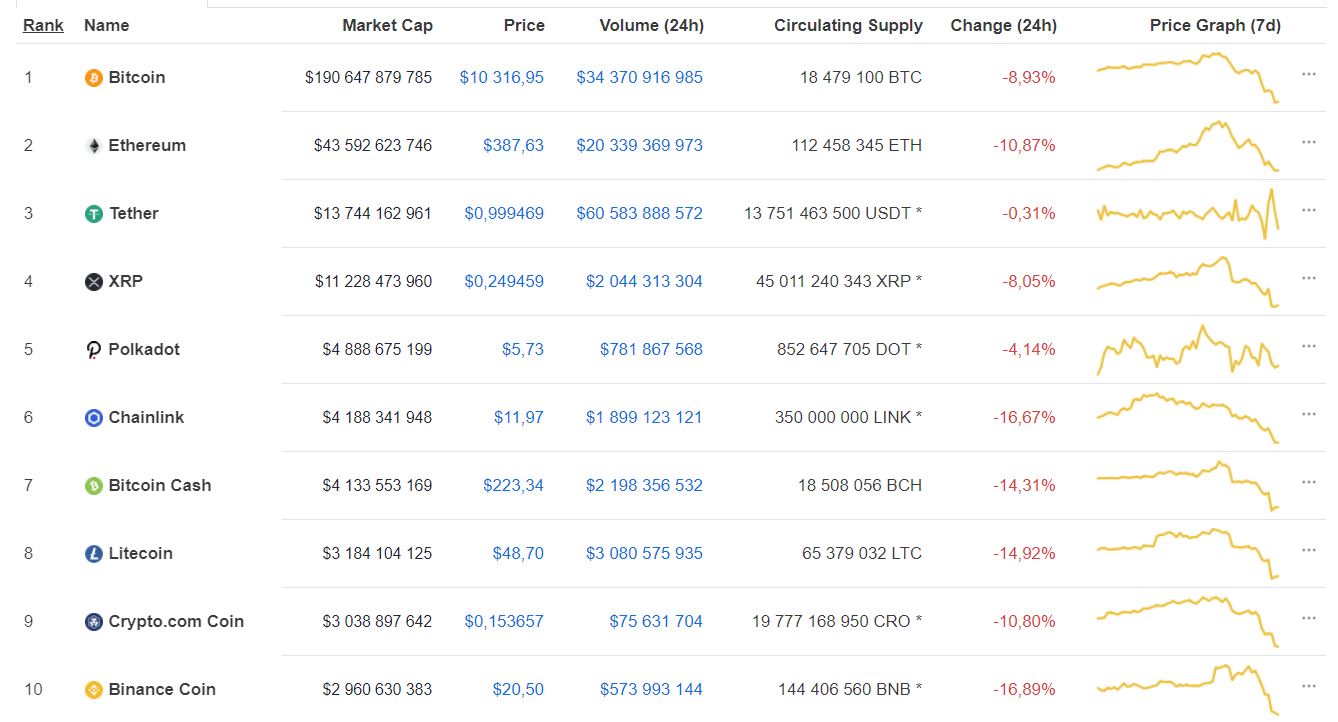Sort by the Volume (24h) column header
The width and height of the screenshot is (1338, 722).
coord(651,25)
